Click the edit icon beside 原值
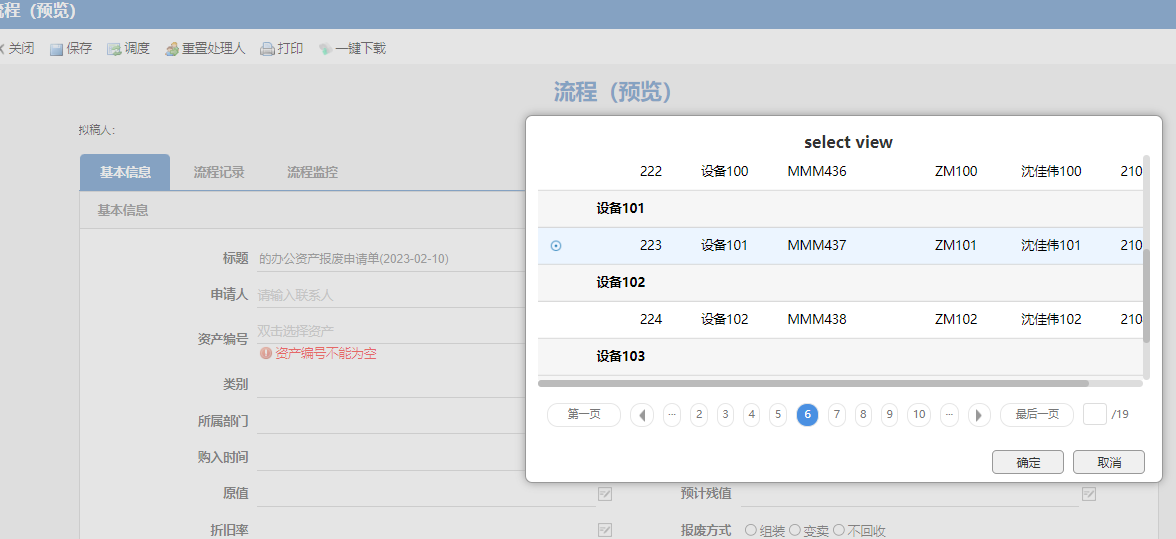Viewport: 1176px width, 539px height. 604,494
